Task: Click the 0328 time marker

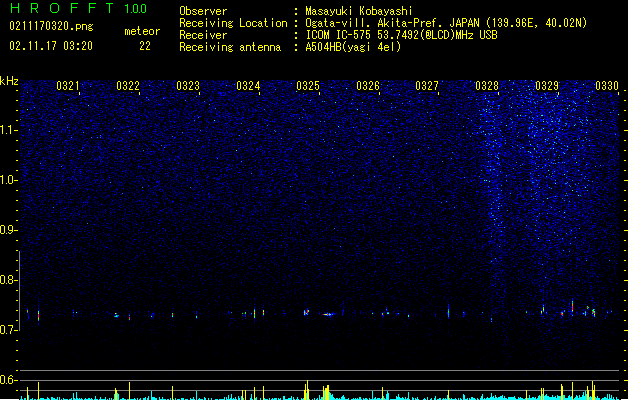Action: (x=487, y=86)
